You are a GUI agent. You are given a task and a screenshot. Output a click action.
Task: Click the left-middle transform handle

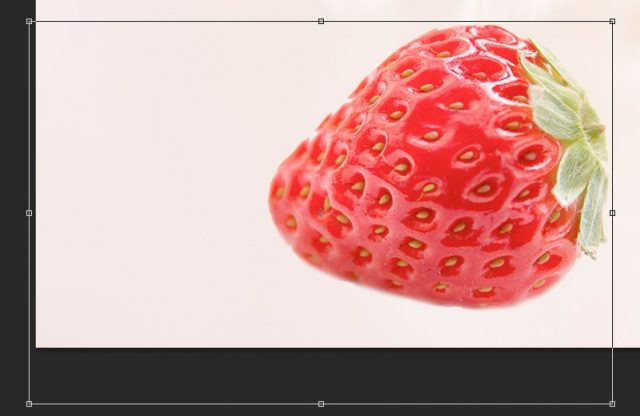point(29,213)
